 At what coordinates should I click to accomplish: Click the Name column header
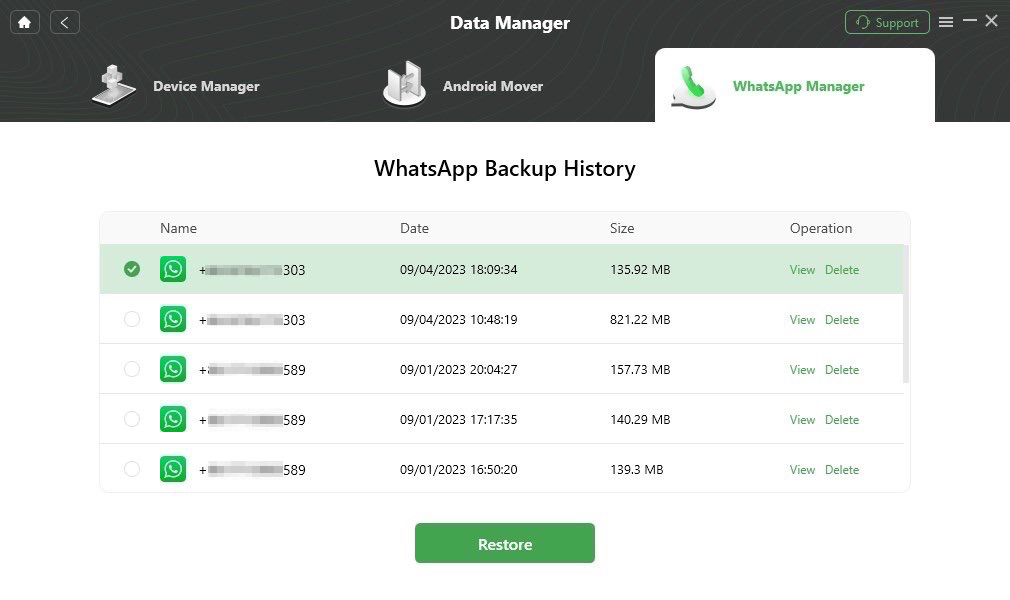coord(178,228)
